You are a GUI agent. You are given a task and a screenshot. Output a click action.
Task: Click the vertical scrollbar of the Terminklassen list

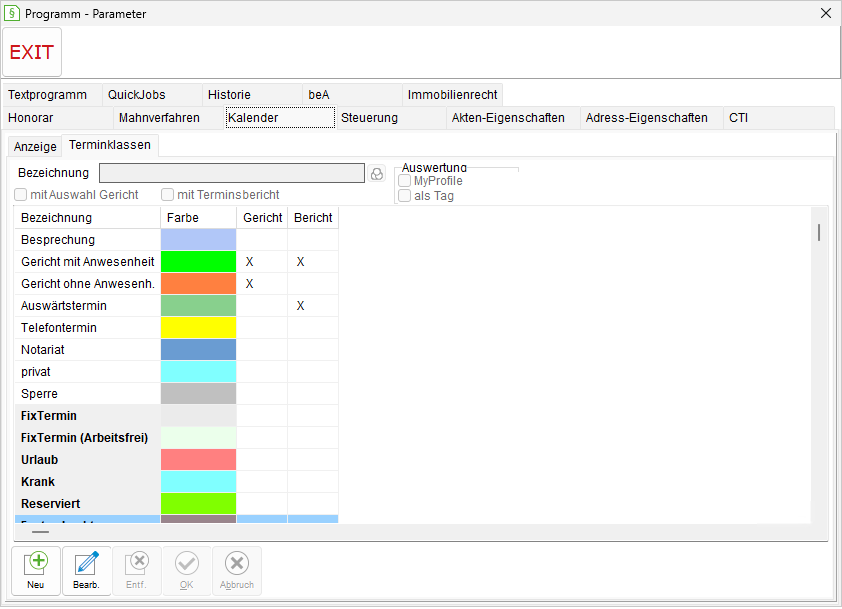[x=819, y=365]
